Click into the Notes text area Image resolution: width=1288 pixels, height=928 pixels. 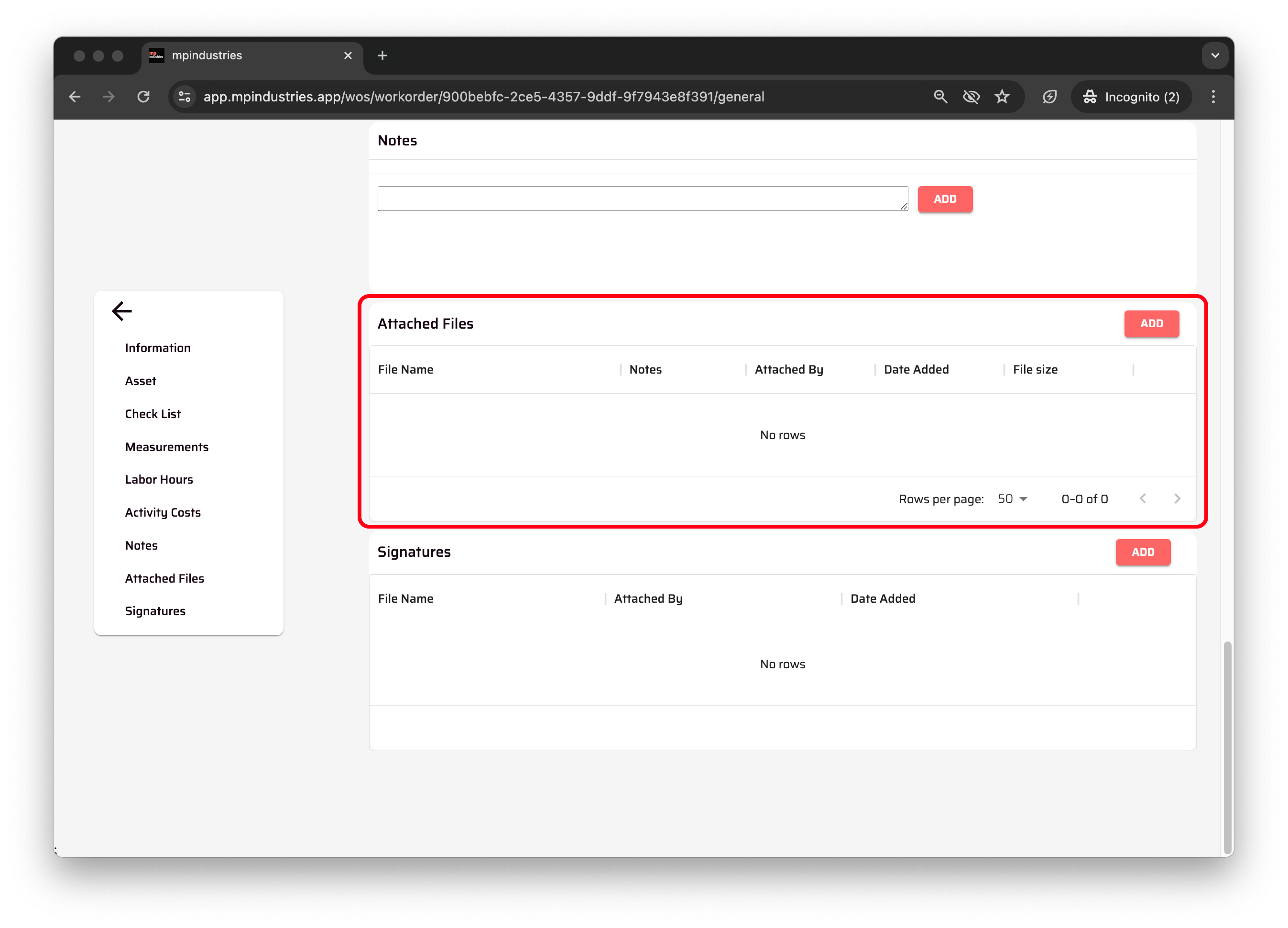(642, 199)
